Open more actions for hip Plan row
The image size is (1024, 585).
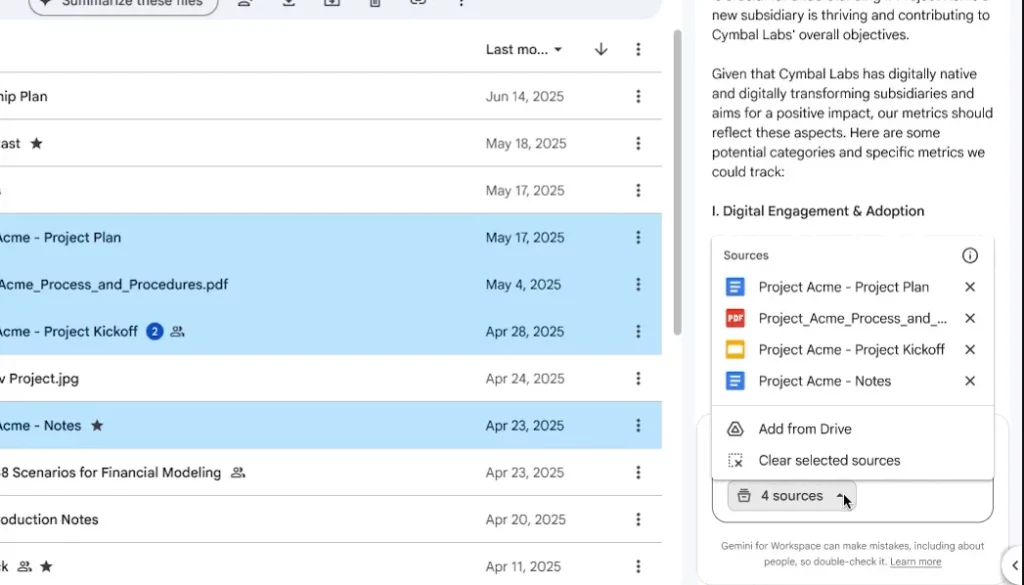pyautogui.click(x=638, y=97)
